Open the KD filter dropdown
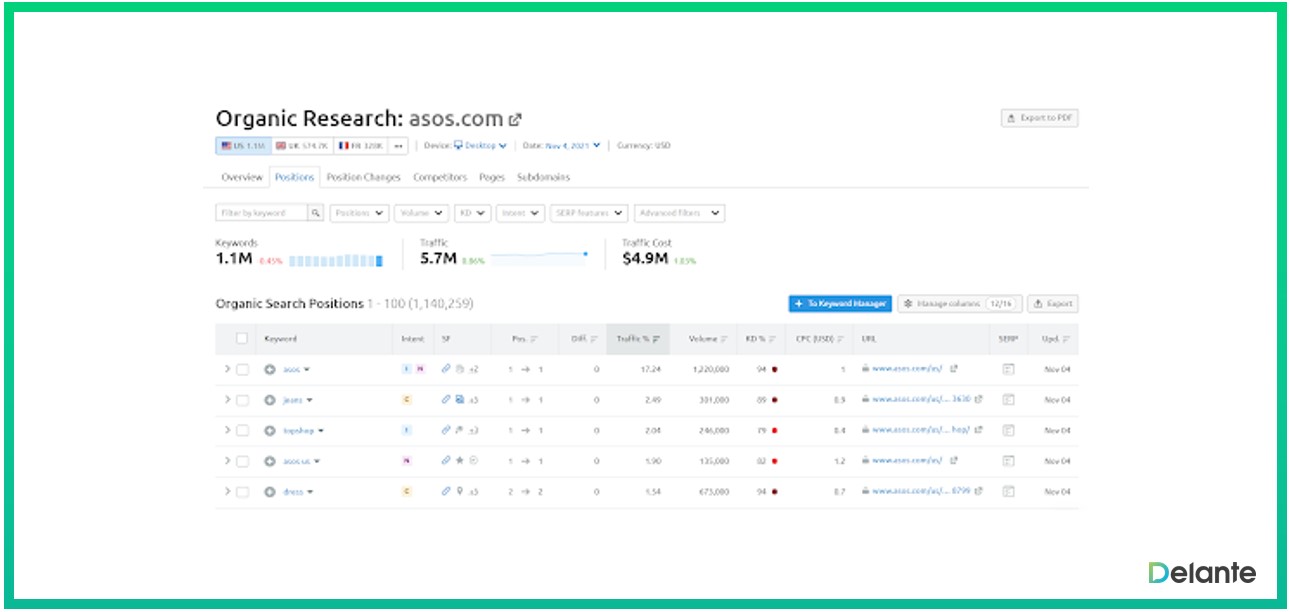The image size is (1290, 612). 473,213
